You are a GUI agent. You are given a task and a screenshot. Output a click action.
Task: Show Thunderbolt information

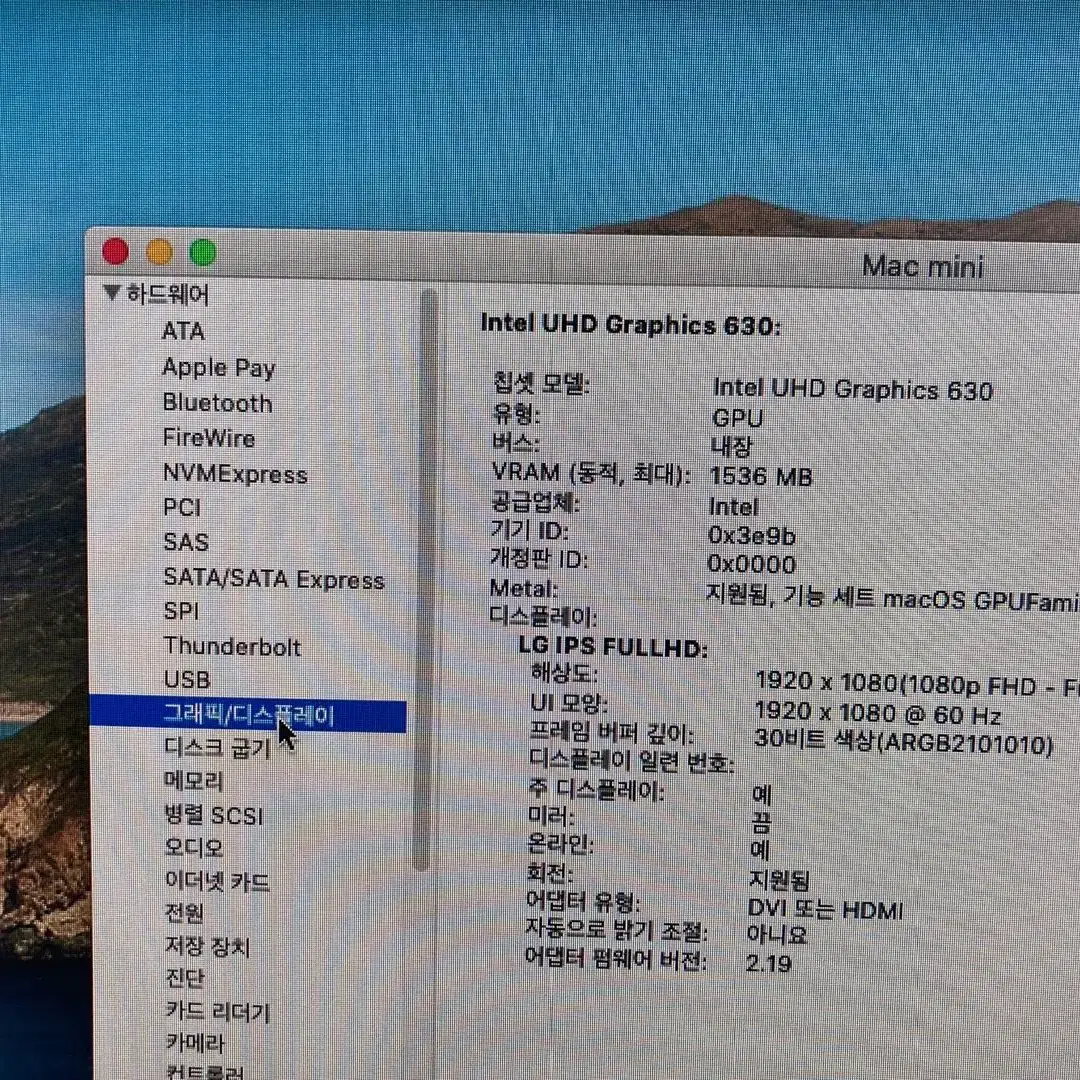pyautogui.click(x=232, y=646)
